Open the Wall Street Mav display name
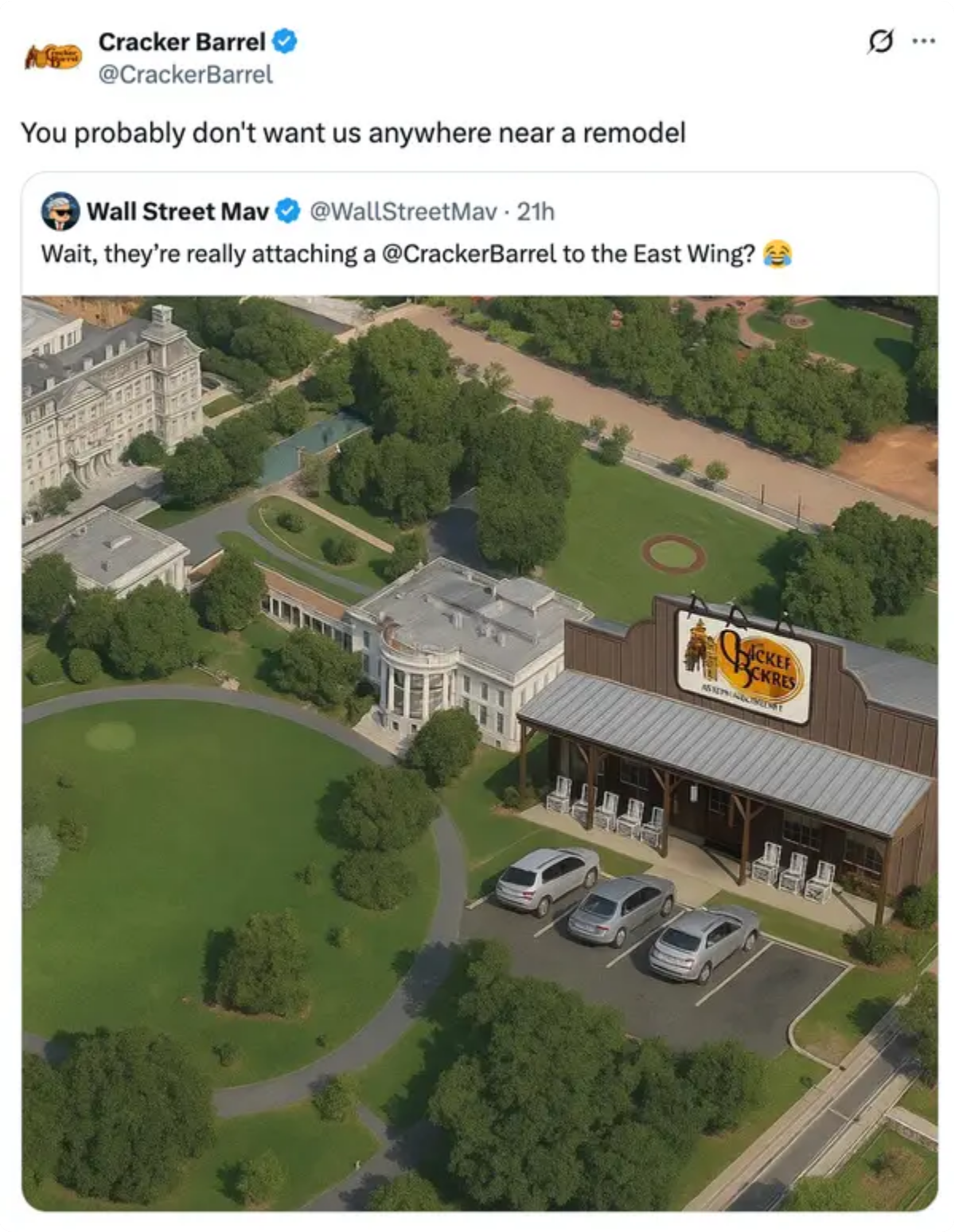This screenshot has height=1232, width=955. [x=177, y=212]
